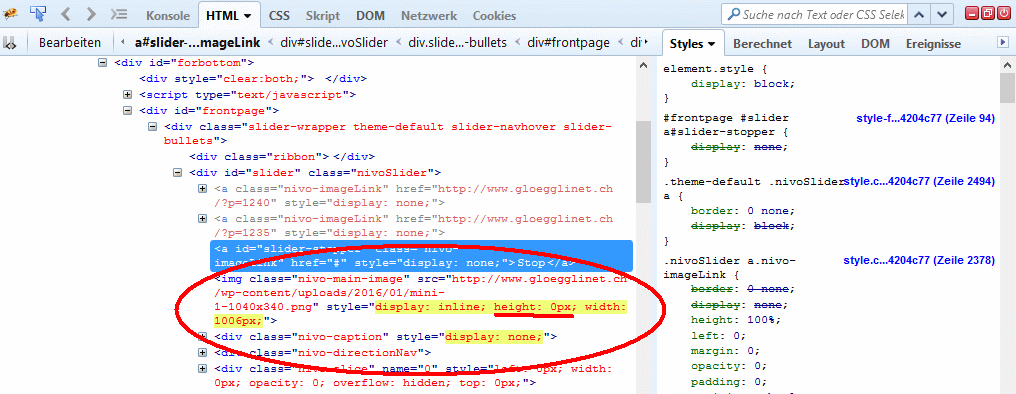This screenshot has width=1016, height=394.
Task: Expand the script type text/javascript node
Action: click(x=127, y=95)
